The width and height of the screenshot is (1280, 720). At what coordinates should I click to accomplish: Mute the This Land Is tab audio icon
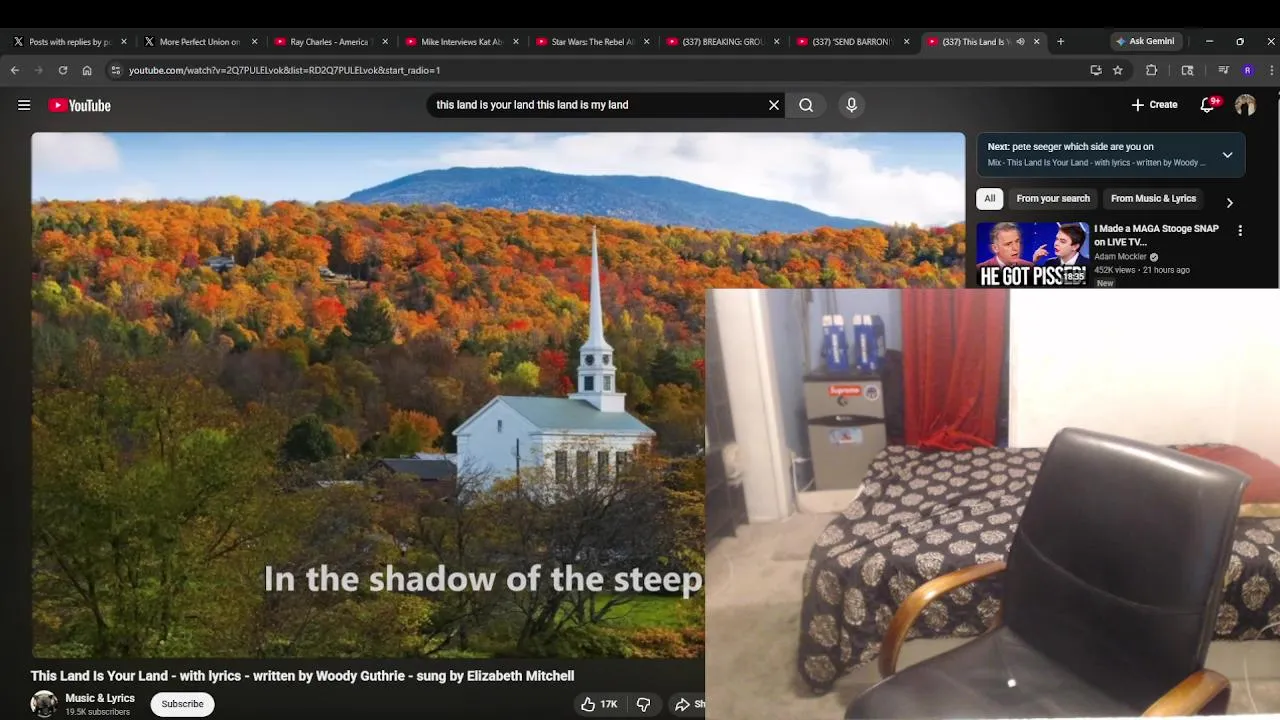pos(1020,41)
